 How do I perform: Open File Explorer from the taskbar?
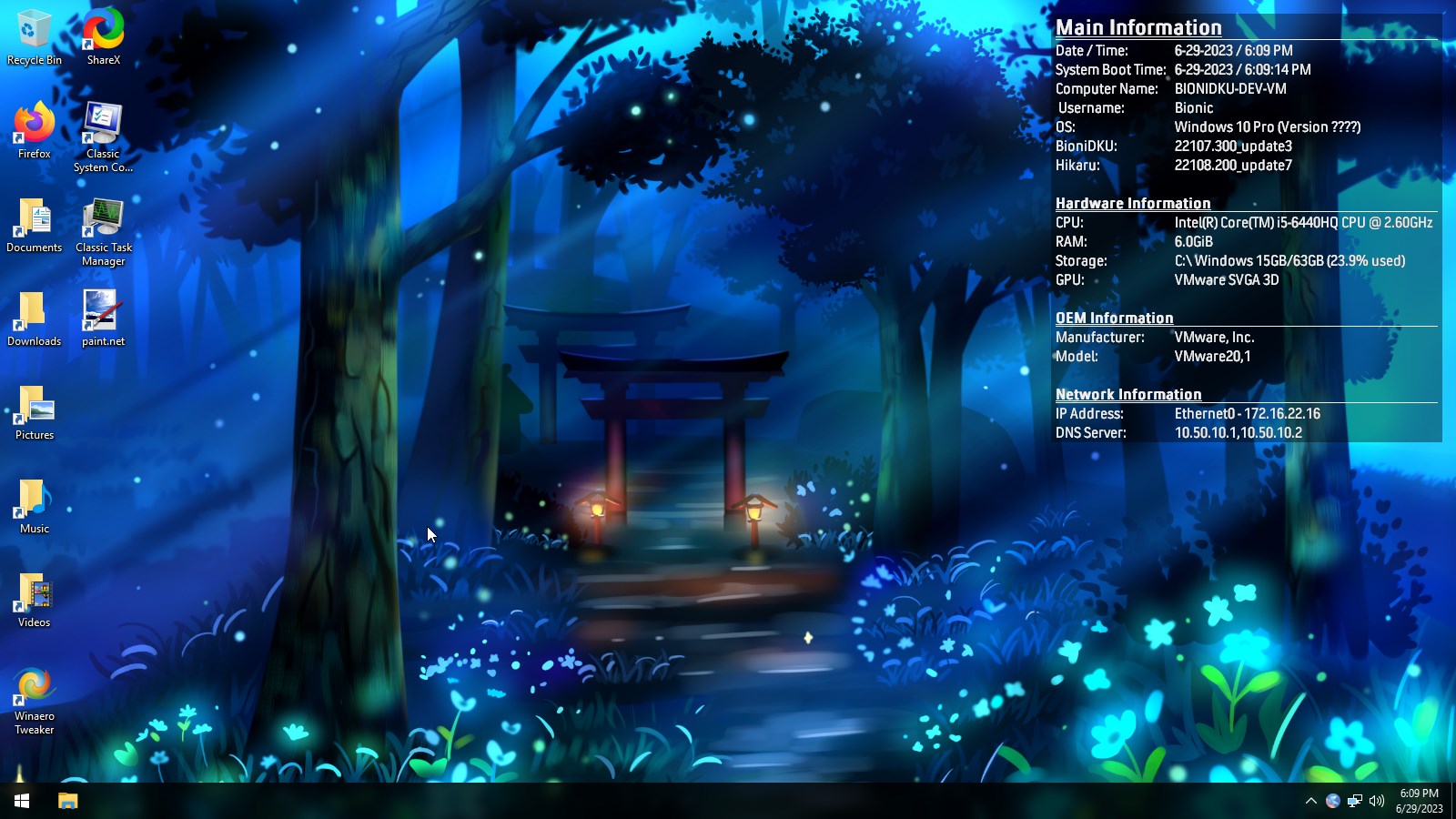click(x=68, y=801)
